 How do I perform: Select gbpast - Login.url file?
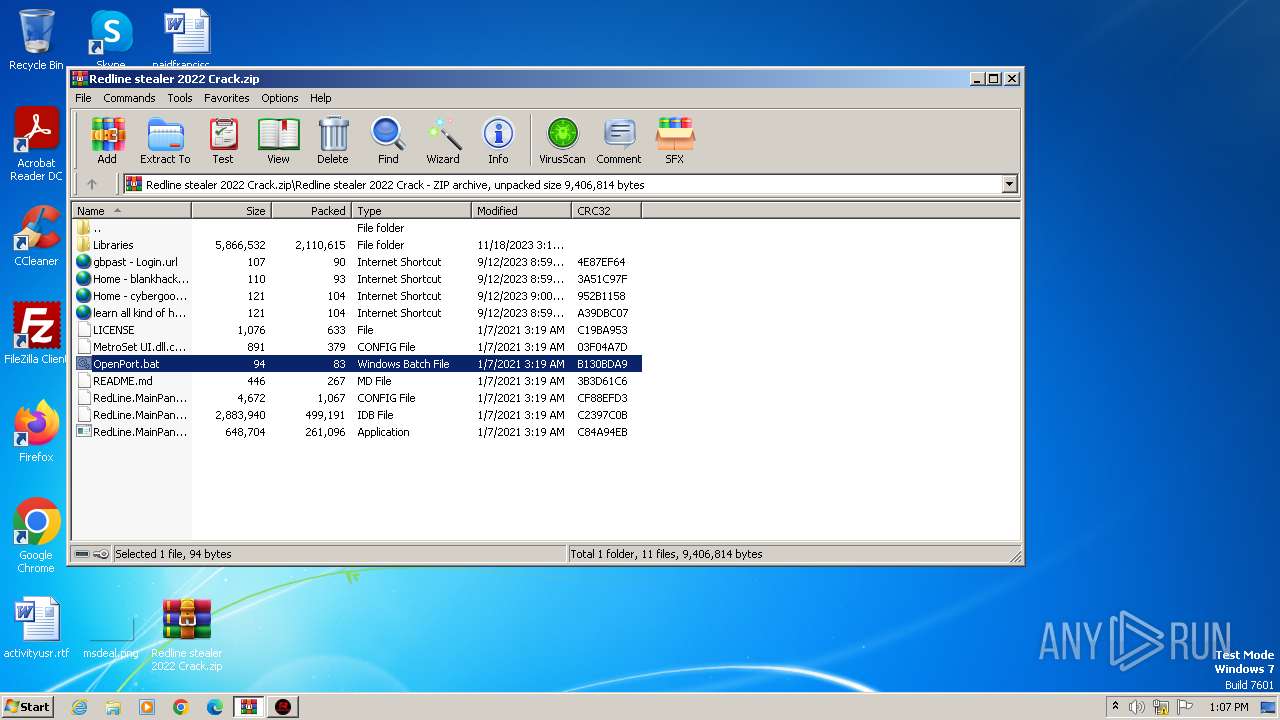click(x=357, y=262)
